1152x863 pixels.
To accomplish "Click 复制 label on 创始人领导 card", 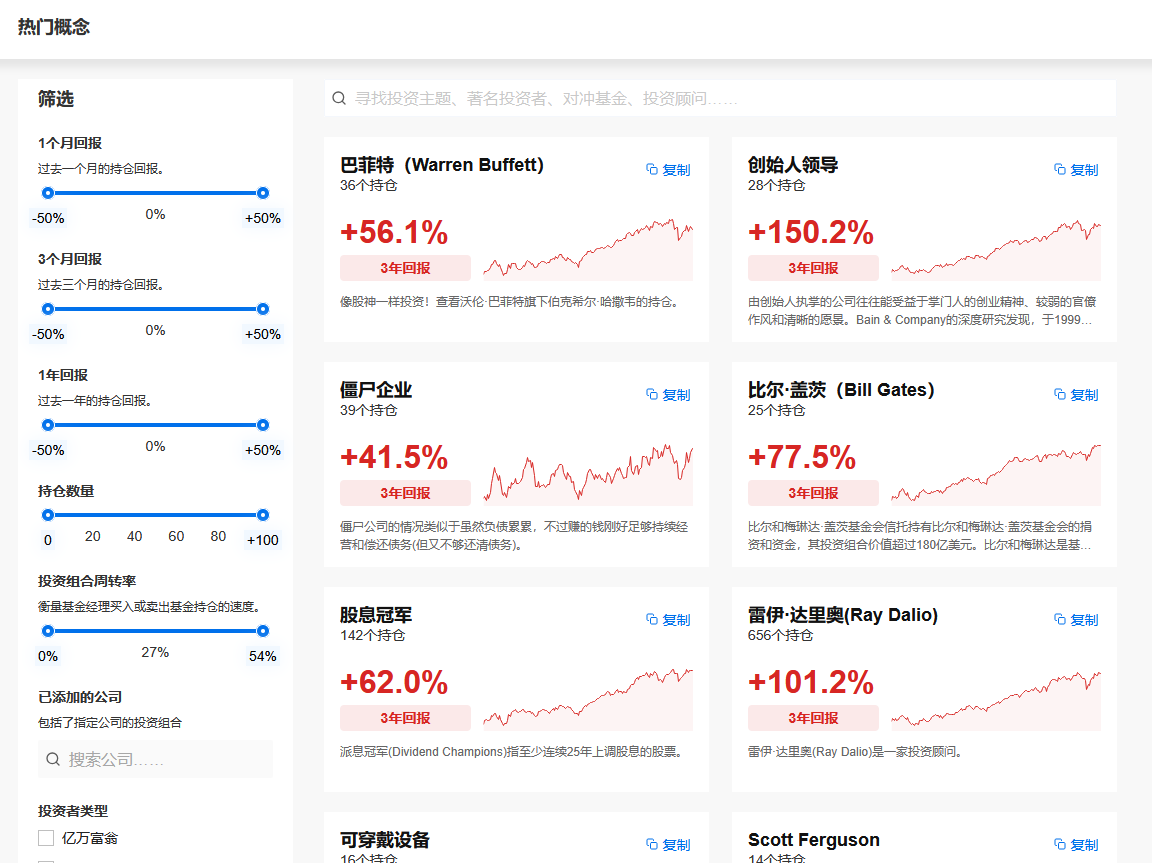I will click(x=1084, y=170).
